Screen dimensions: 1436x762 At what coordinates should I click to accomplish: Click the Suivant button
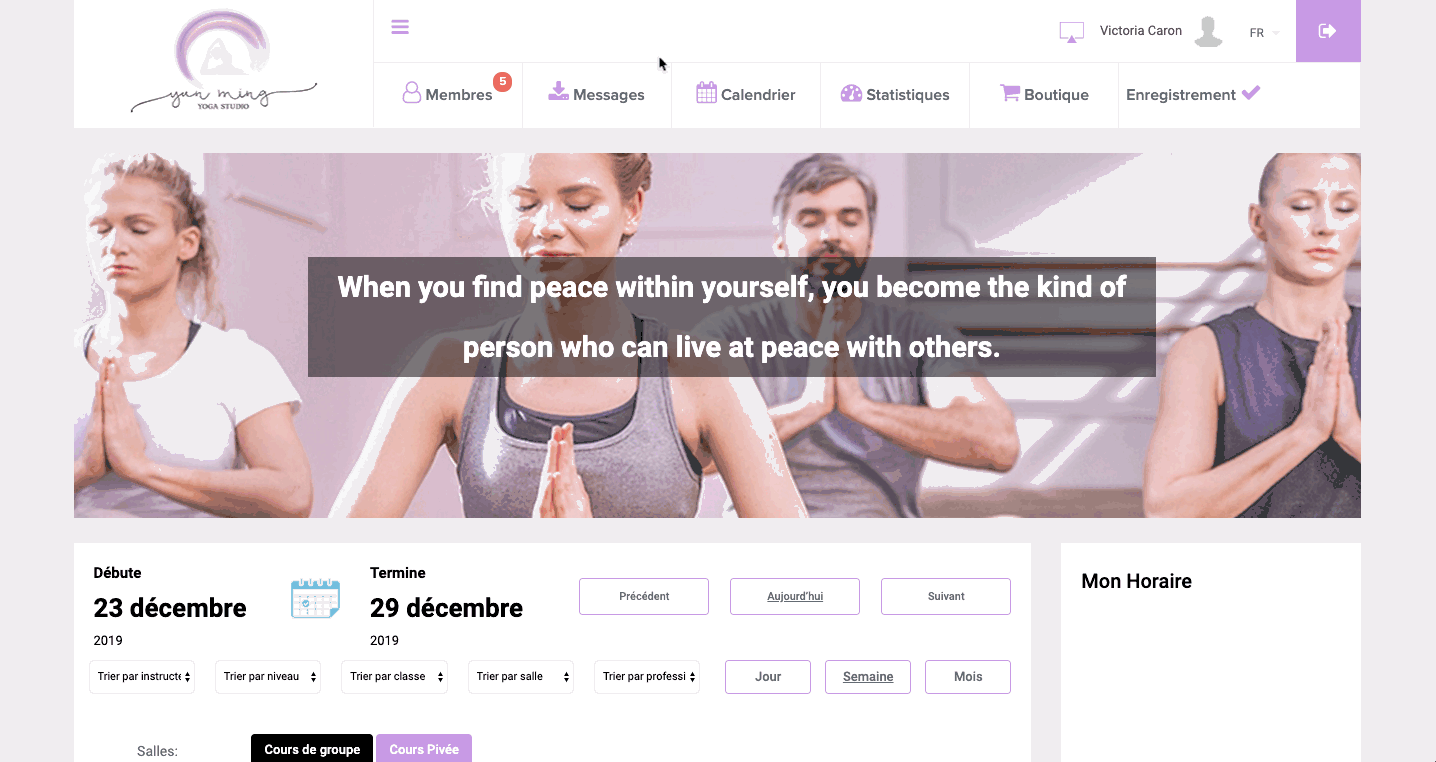pos(946,596)
